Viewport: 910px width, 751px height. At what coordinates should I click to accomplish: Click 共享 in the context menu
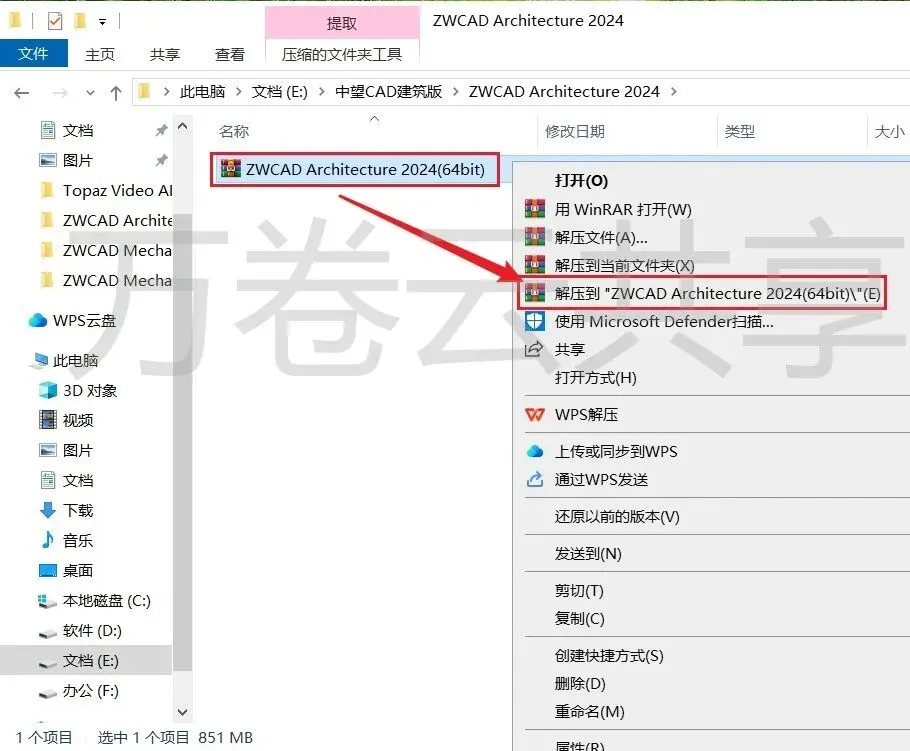click(569, 349)
